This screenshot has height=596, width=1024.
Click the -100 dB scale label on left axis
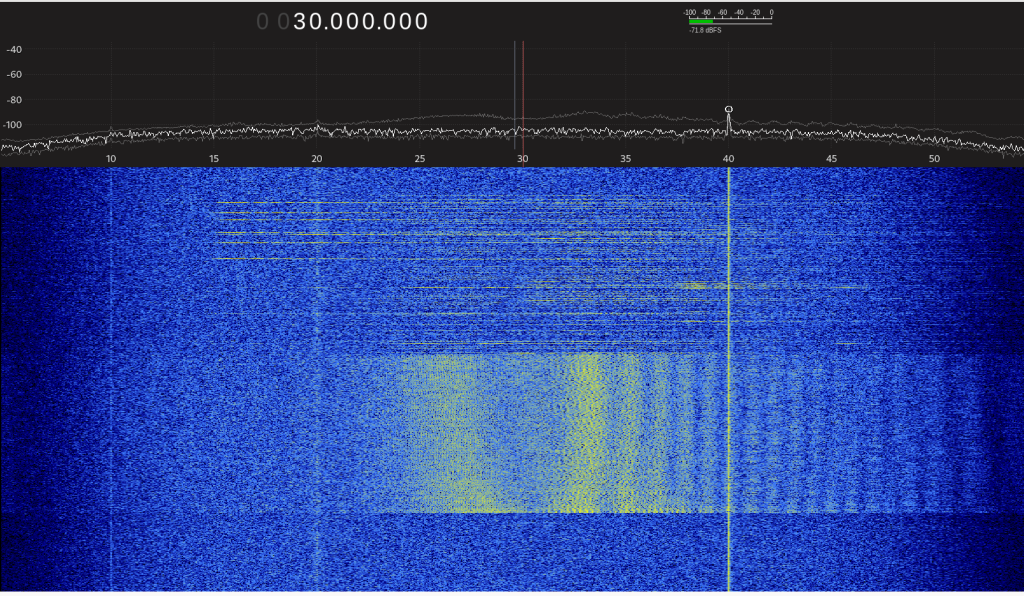14,125
